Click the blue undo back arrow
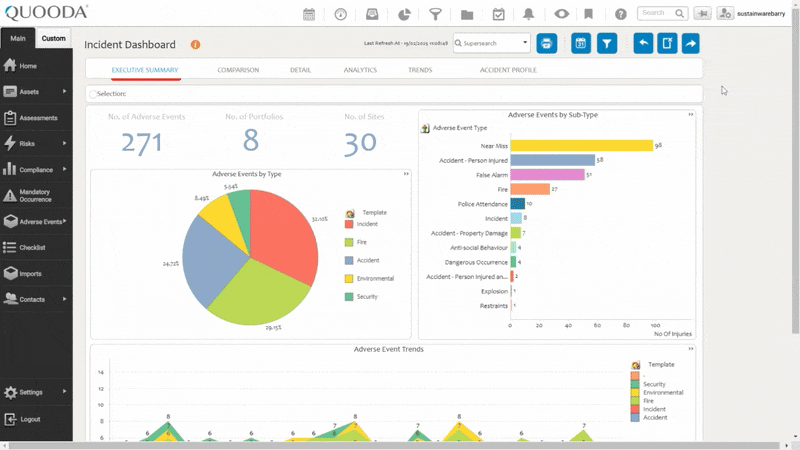800x450 pixels. (643, 43)
